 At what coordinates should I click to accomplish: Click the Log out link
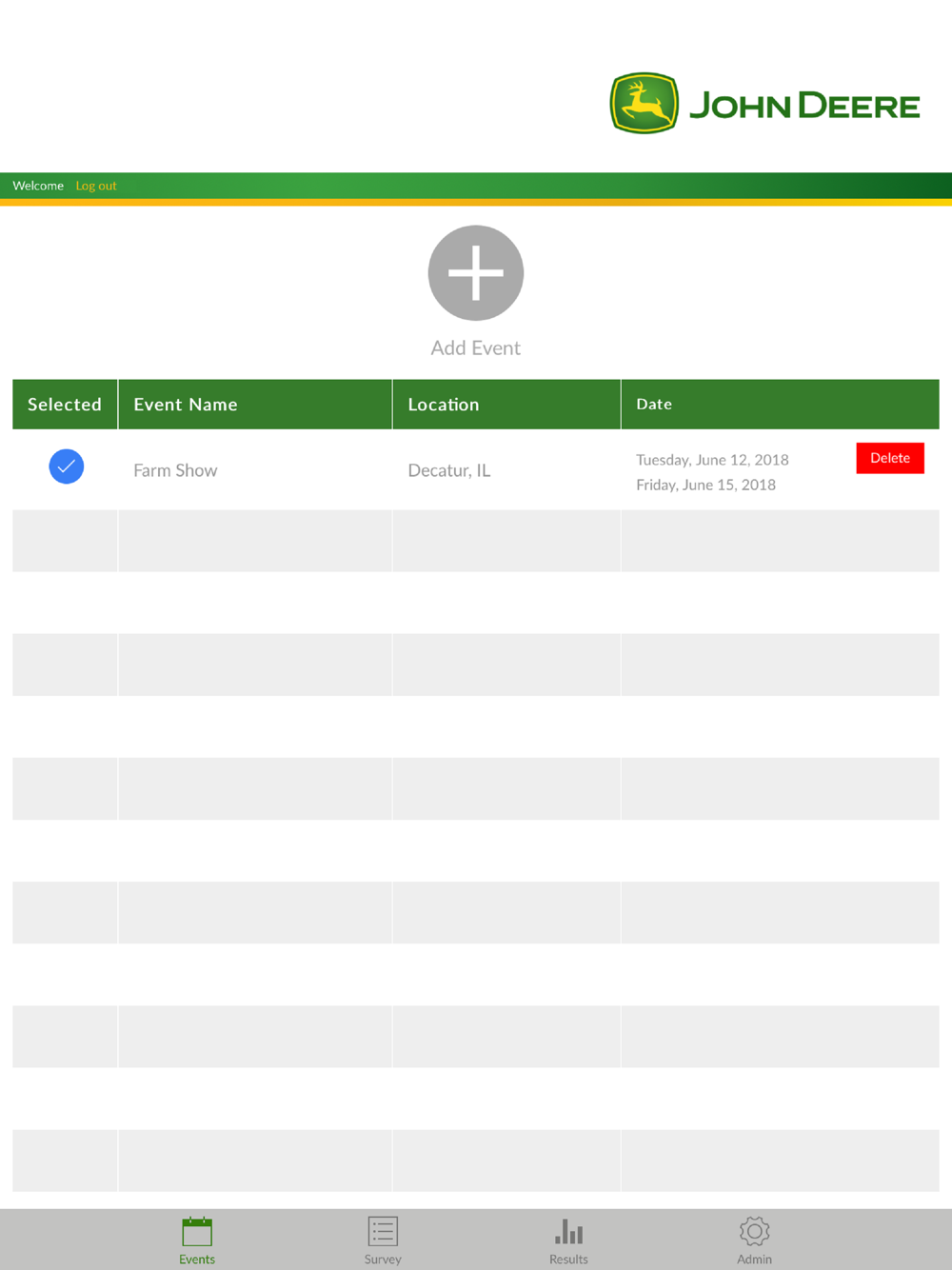96,186
